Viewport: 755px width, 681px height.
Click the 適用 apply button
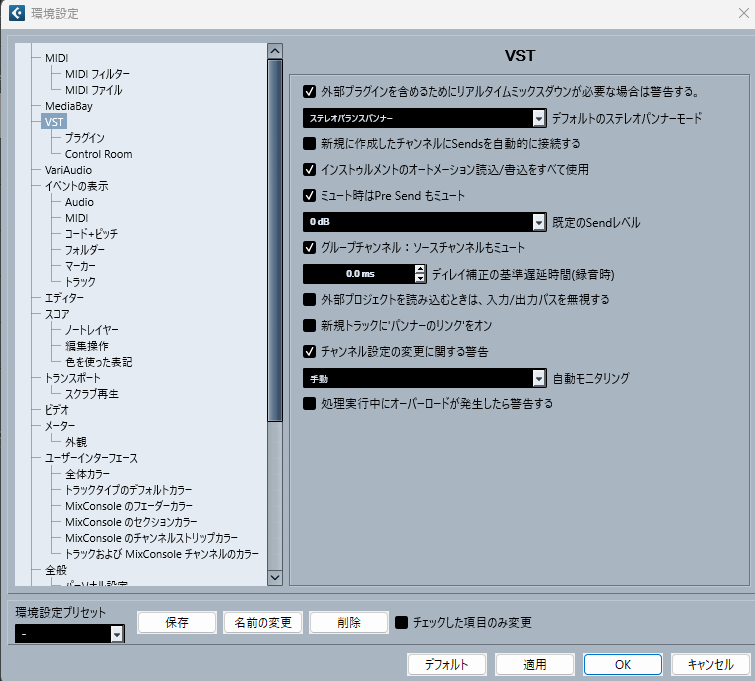coord(535,665)
